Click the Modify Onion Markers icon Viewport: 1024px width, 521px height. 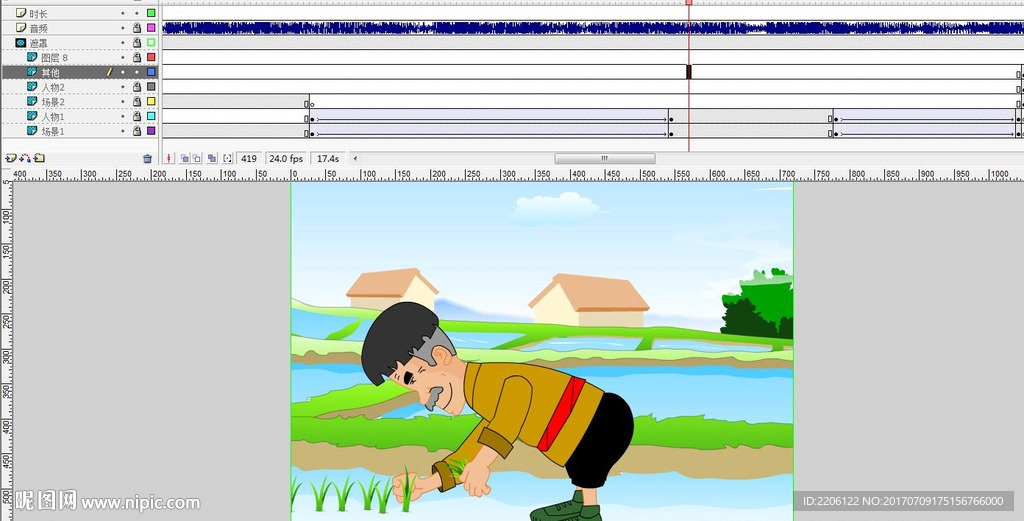point(227,158)
